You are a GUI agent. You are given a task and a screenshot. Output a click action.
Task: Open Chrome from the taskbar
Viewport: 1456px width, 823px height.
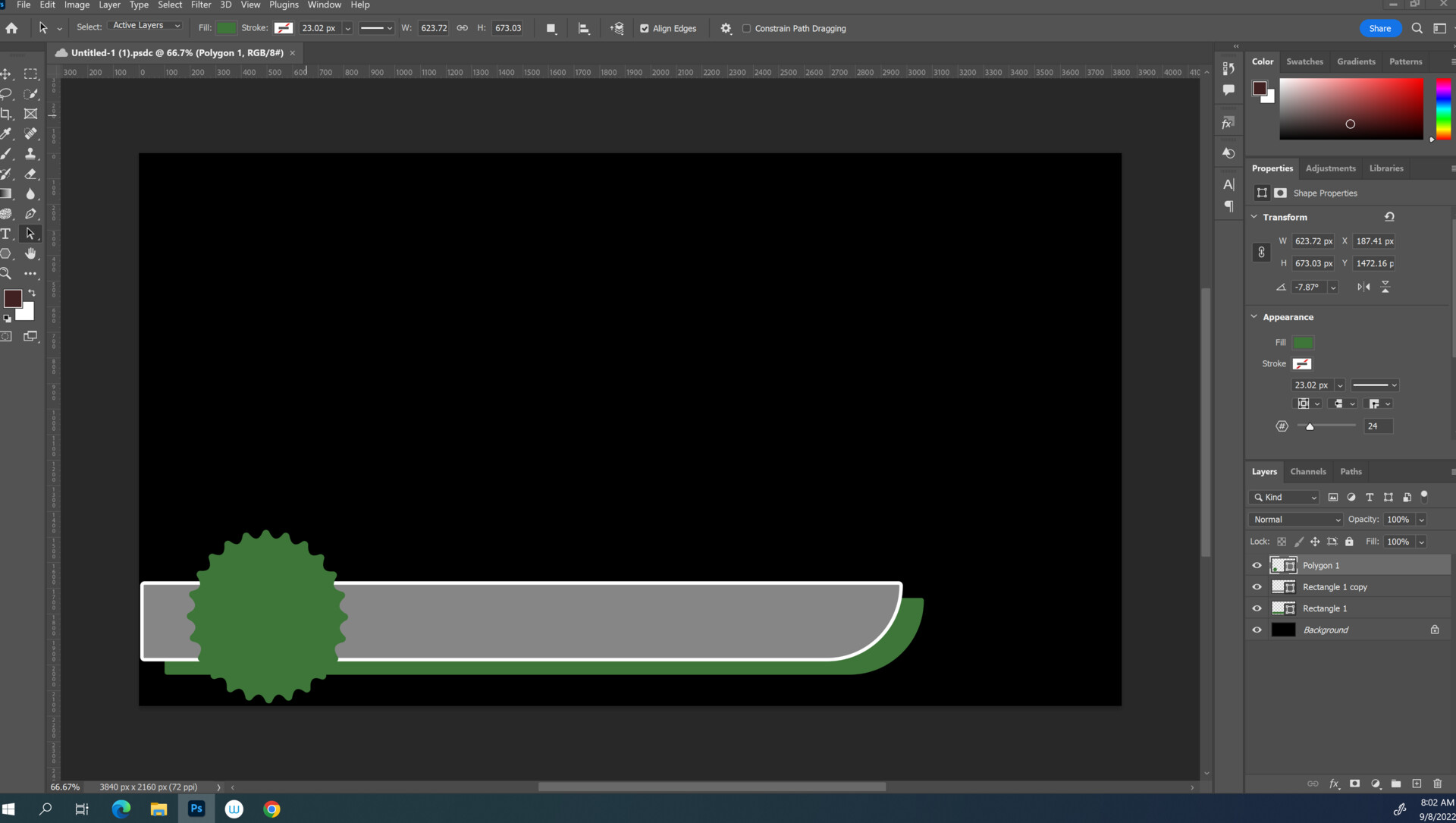click(271, 809)
